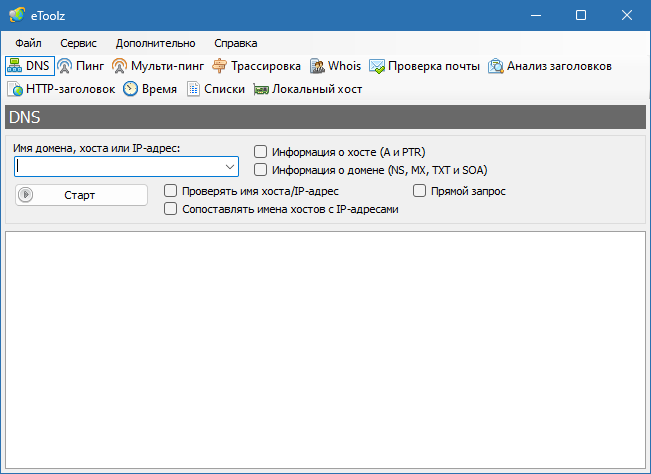Screen dimensions: 651x474
Task: Open the Whois lookup tool
Action: coord(335,66)
